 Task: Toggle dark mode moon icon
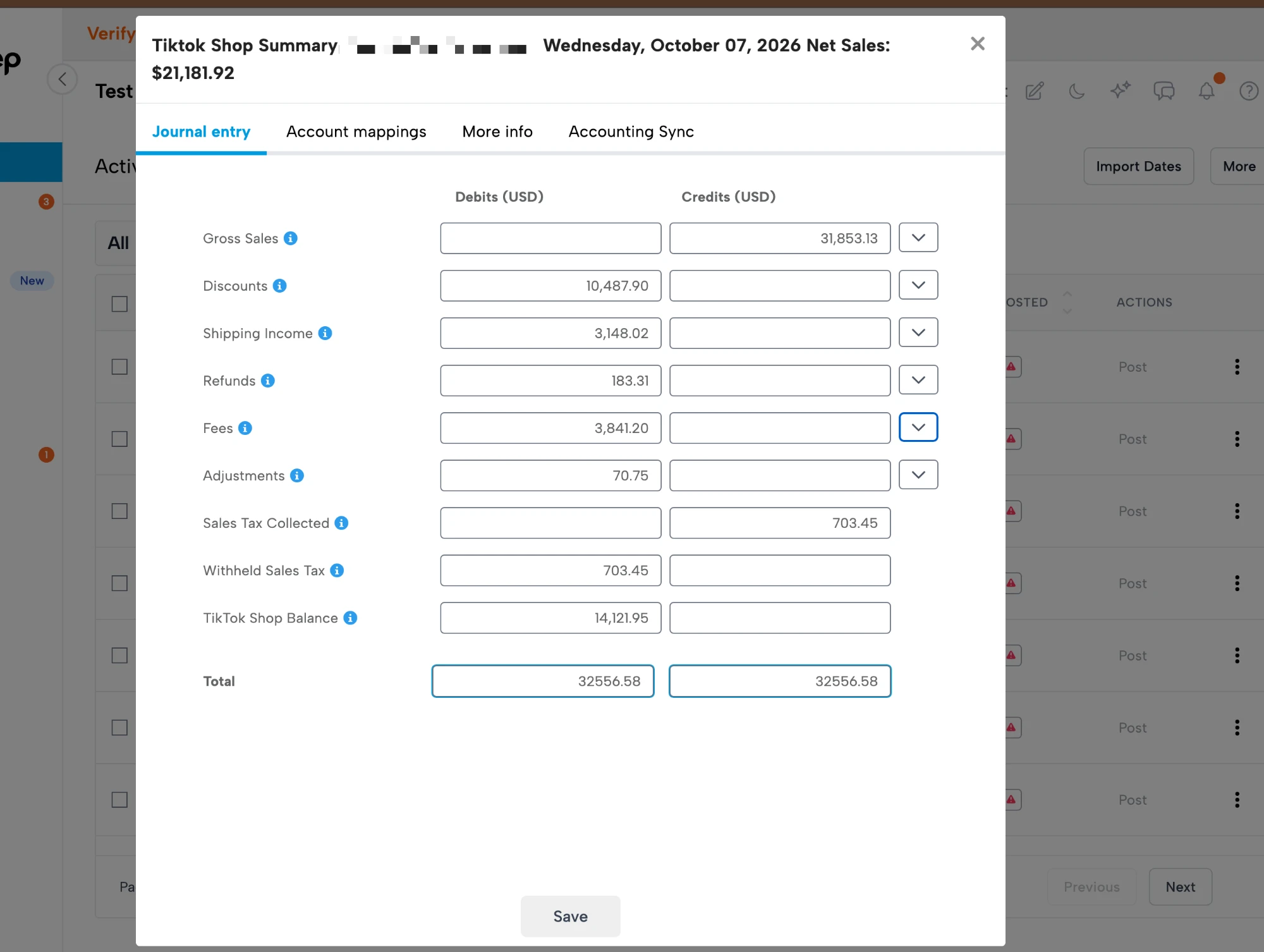point(1076,91)
